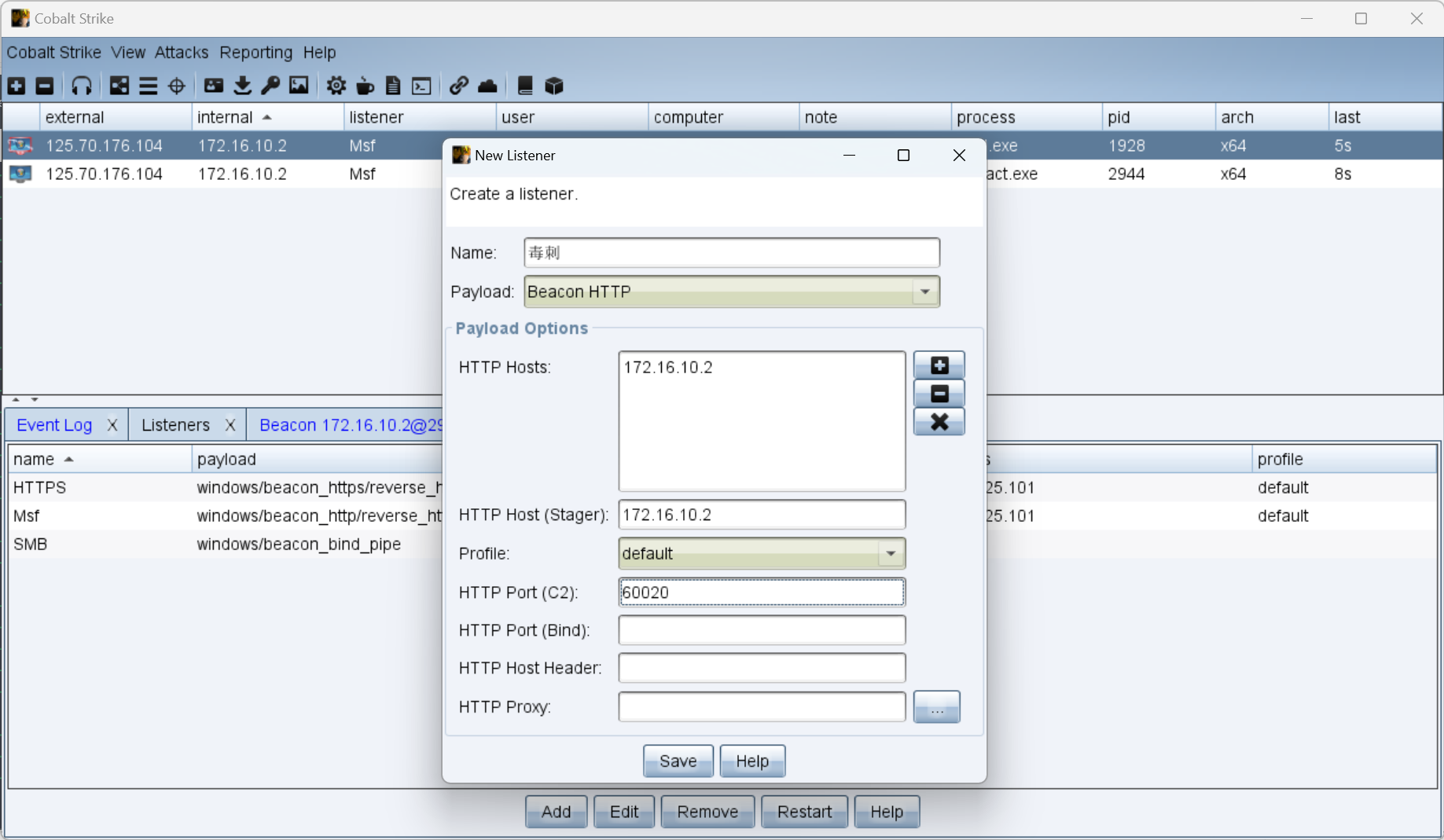Maximize the New Listener dialog
This screenshot has width=1444, height=840.
pos(903,156)
